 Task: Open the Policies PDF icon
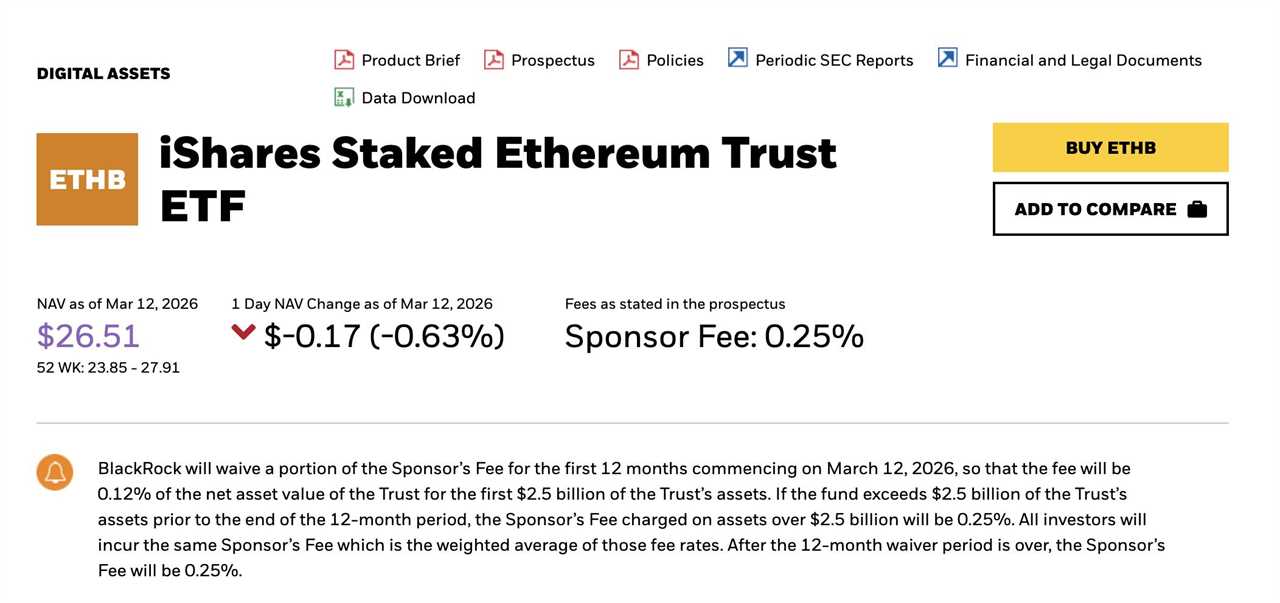(x=628, y=59)
